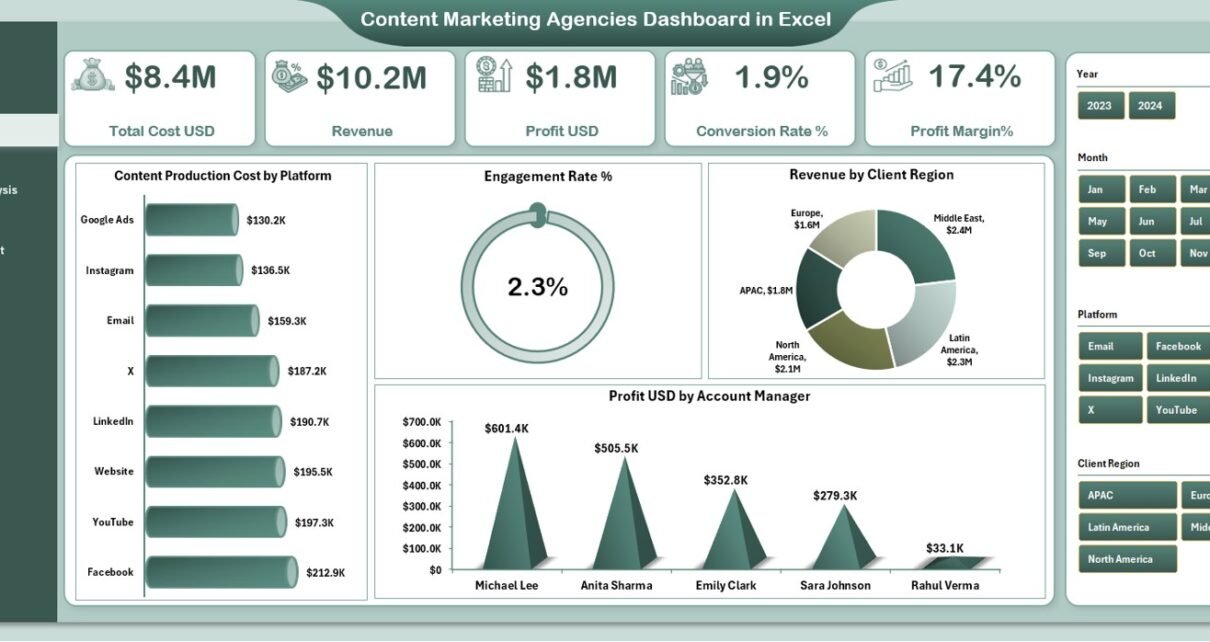Click the Conversion Rate funnel icon
This screenshot has height=642, width=1210.
(690, 76)
